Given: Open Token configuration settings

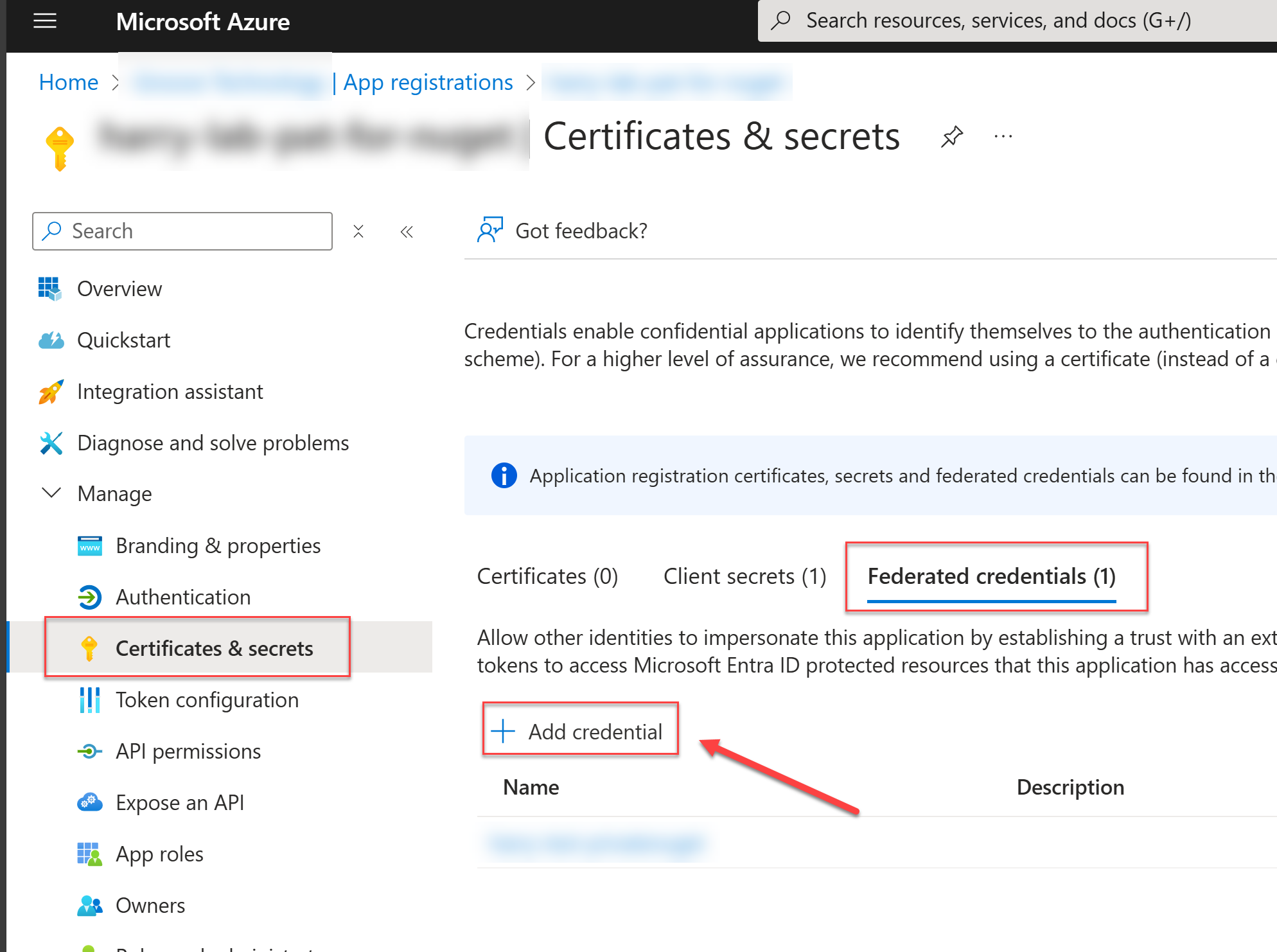Looking at the screenshot, I should point(207,700).
